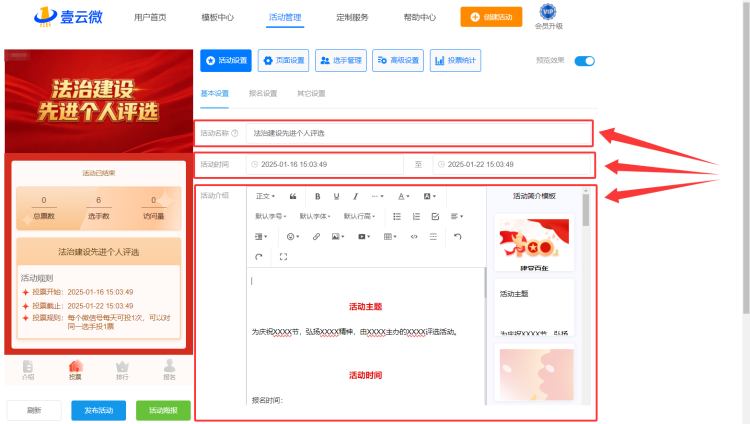Click the 刷新 button

click(x=34, y=410)
